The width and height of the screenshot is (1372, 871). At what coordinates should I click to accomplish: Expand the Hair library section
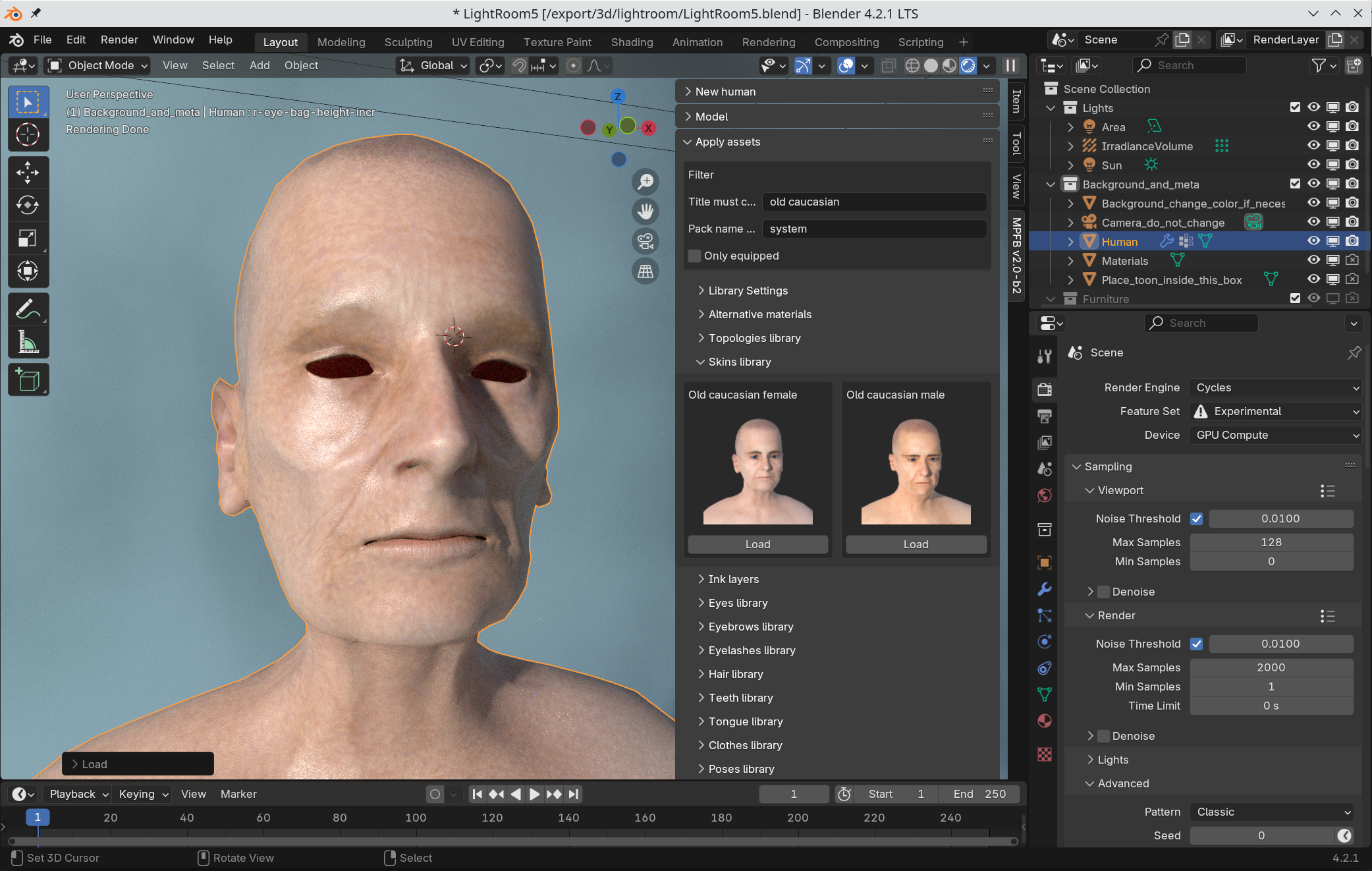click(735, 674)
